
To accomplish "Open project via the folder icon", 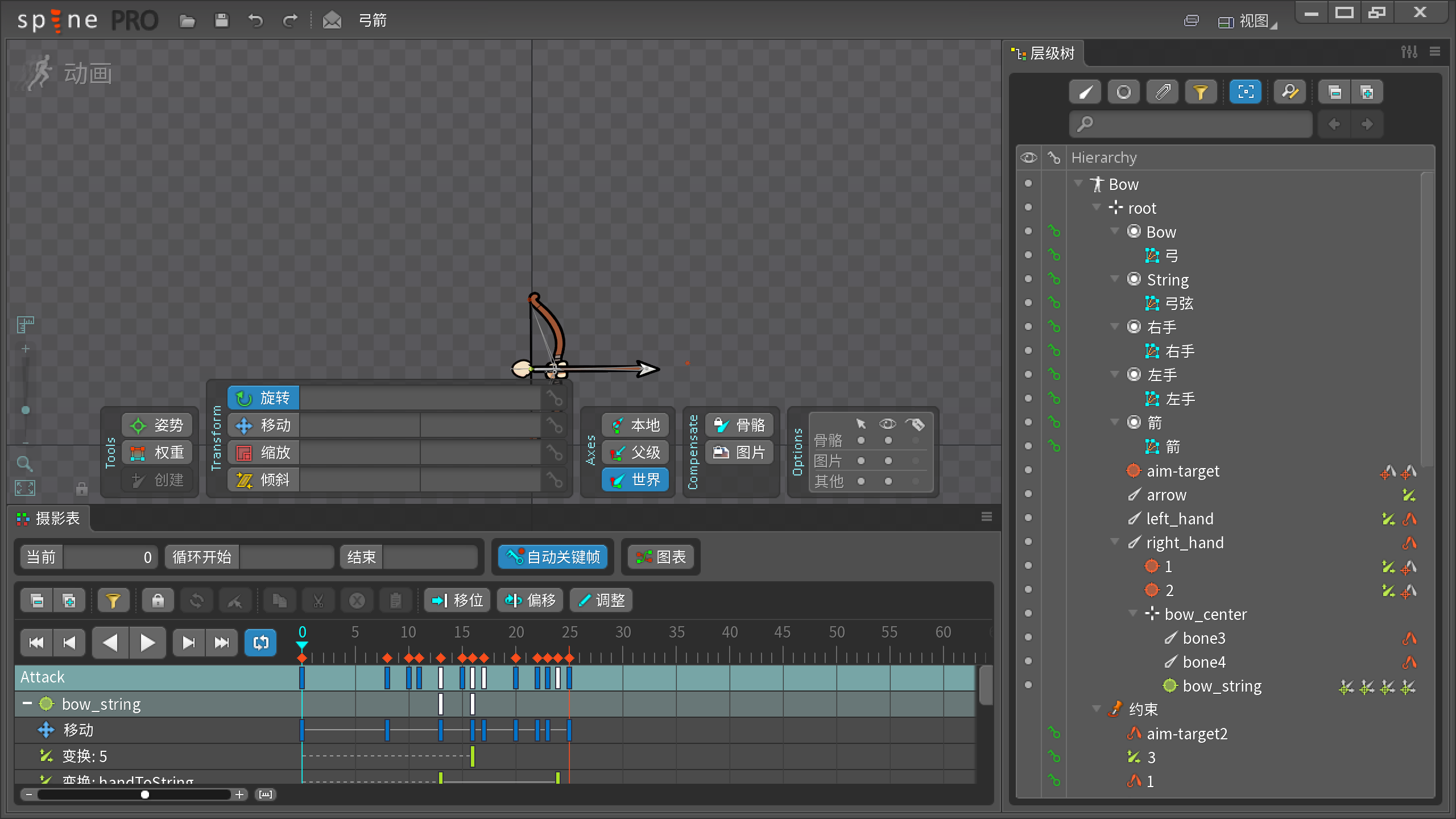I will tap(187, 21).
